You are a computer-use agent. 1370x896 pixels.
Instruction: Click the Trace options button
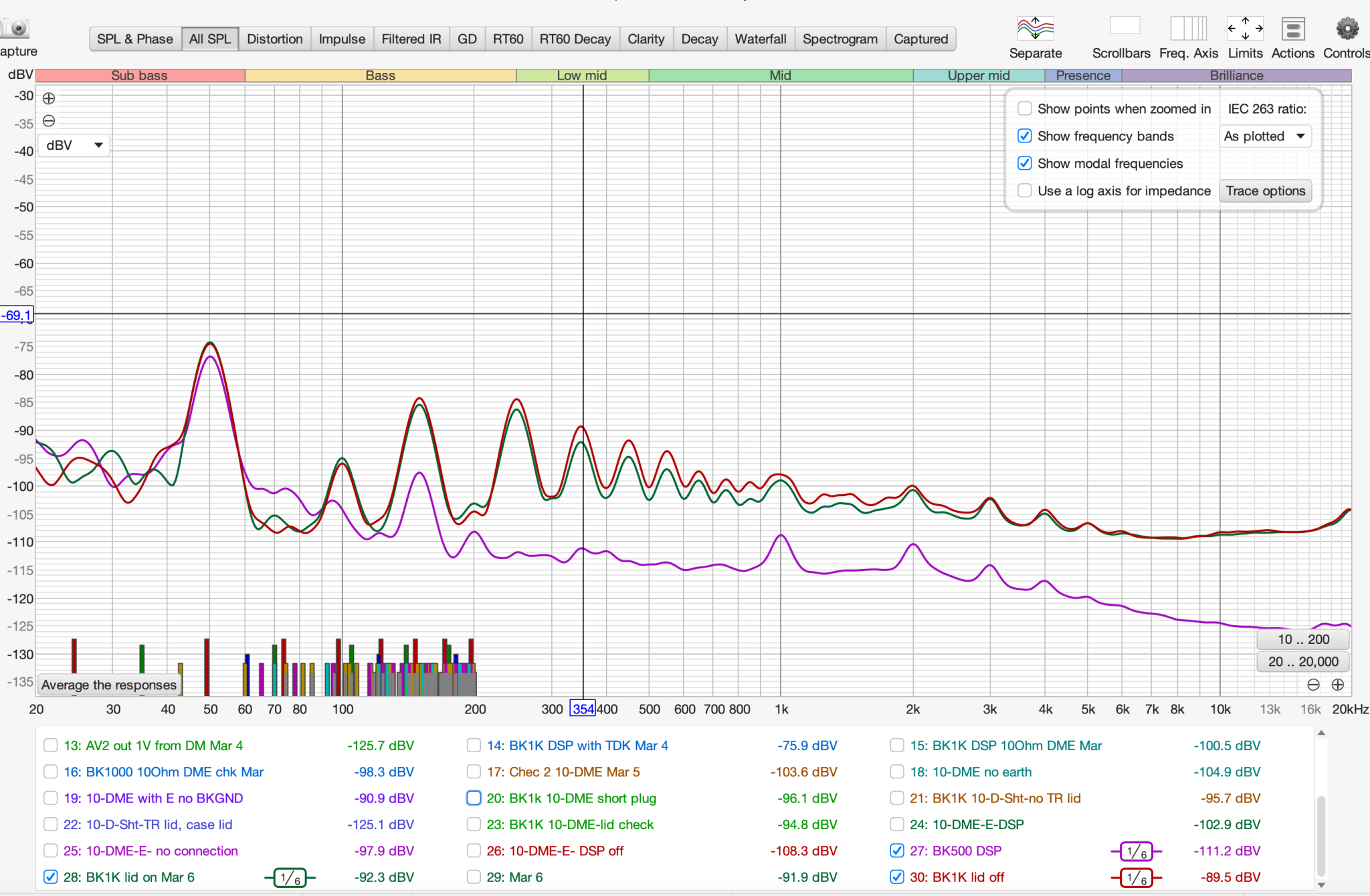click(x=1265, y=191)
